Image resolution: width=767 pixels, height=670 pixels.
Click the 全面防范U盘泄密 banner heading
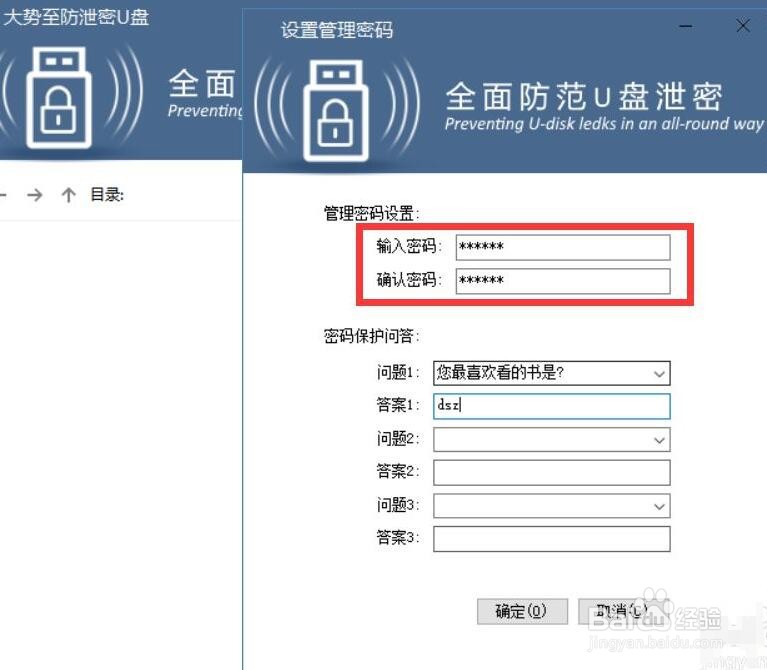[x=584, y=96]
